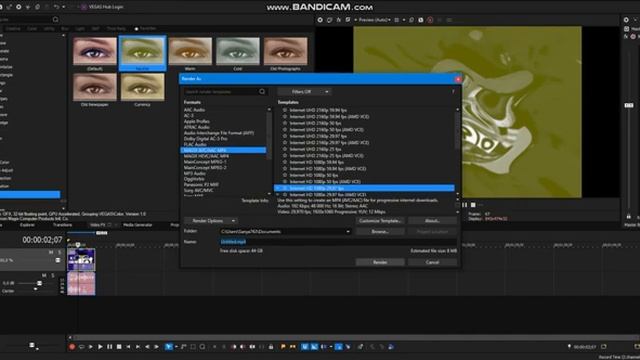Switch to the Video FX tab
Image resolution: width=640 pixels, height=360 pixels.
click(x=98, y=225)
